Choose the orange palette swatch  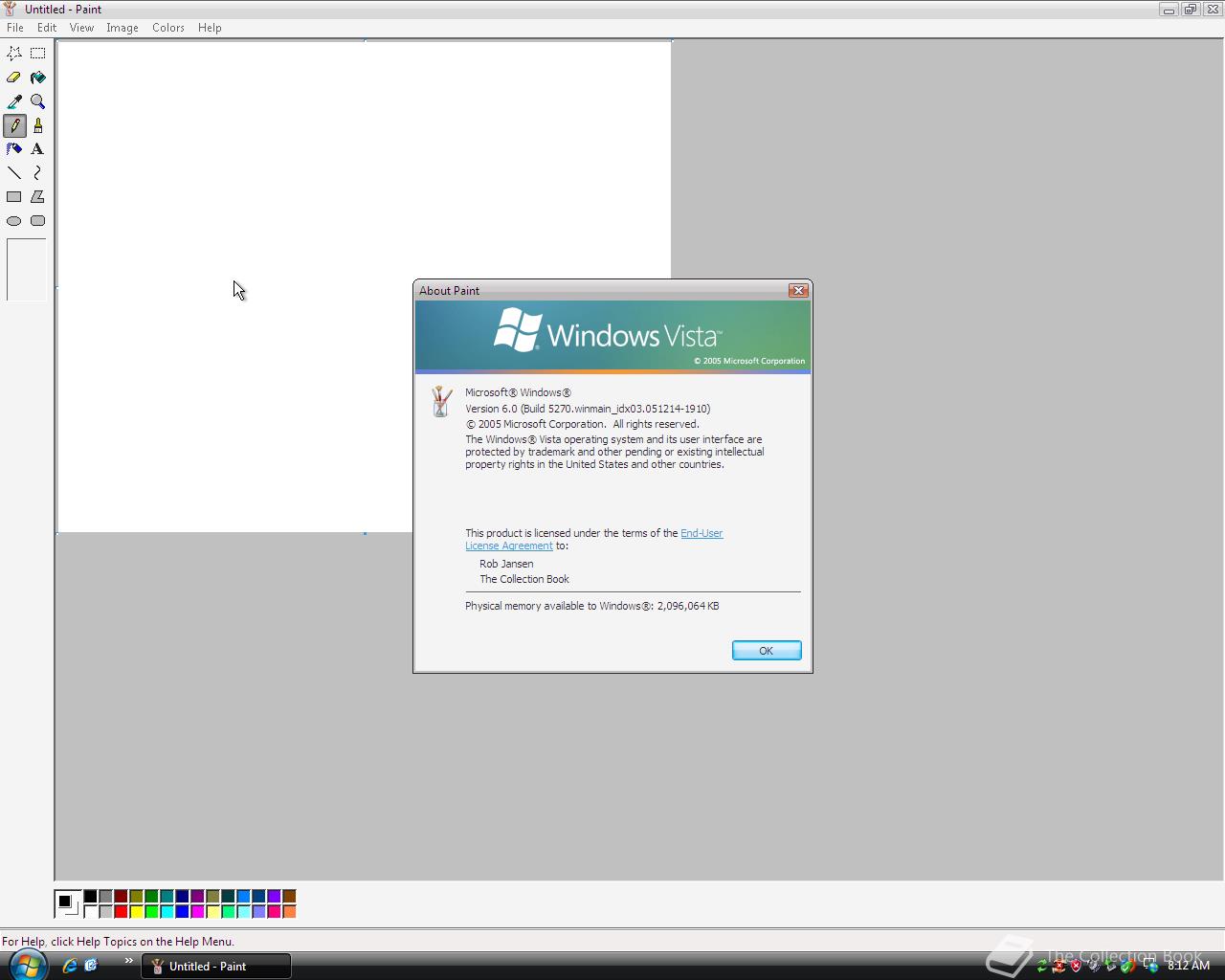(x=289, y=912)
